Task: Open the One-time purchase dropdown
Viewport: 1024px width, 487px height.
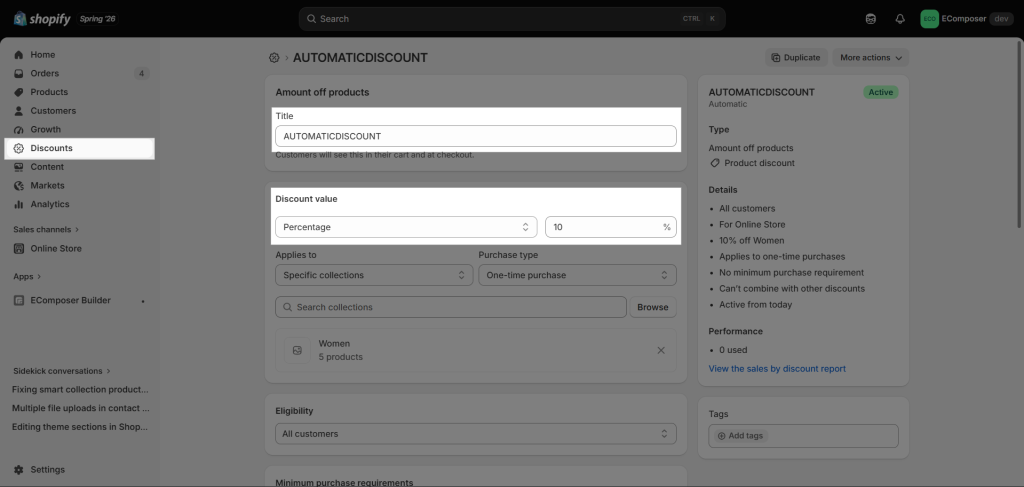Action: coord(577,275)
